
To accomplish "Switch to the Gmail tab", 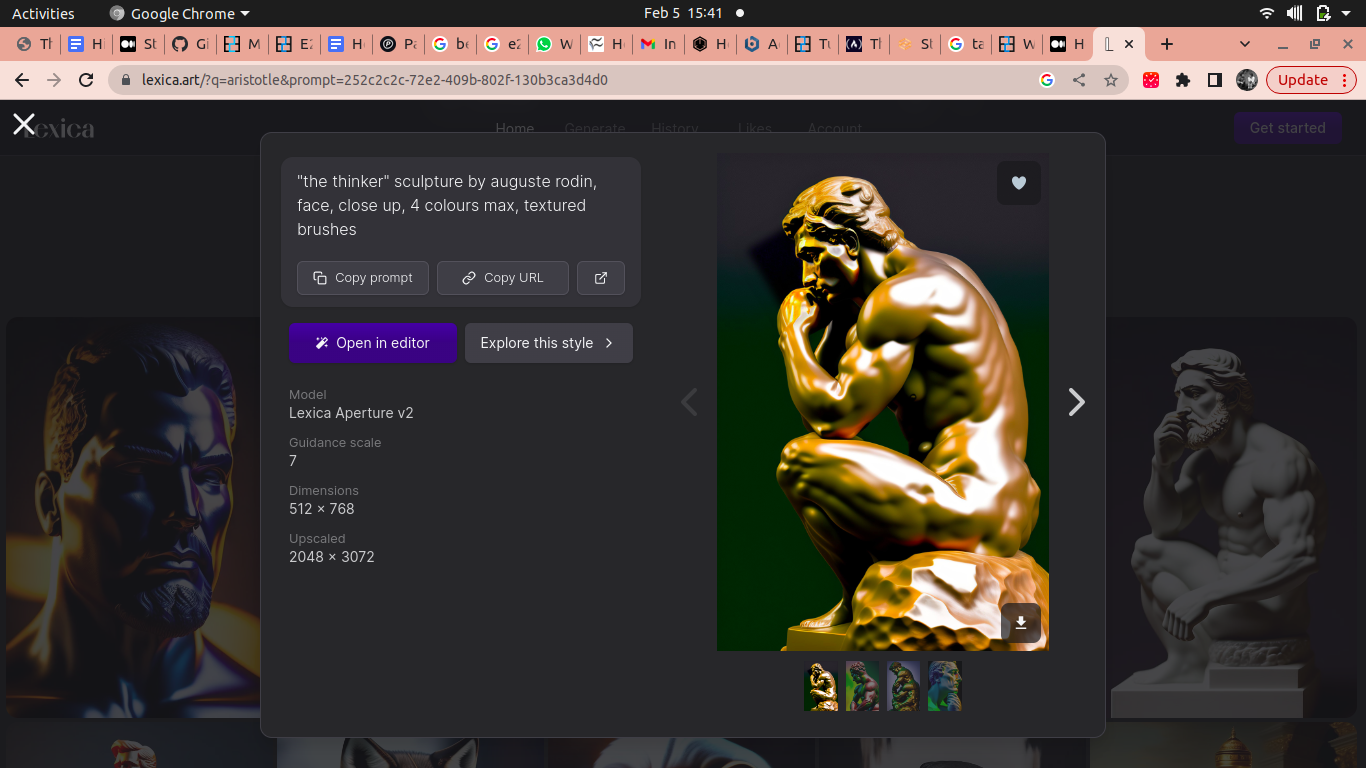I will [657, 44].
